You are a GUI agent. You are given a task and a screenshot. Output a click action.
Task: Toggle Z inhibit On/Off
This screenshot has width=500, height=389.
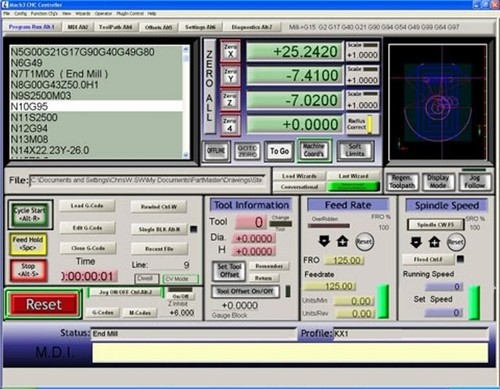180,296
